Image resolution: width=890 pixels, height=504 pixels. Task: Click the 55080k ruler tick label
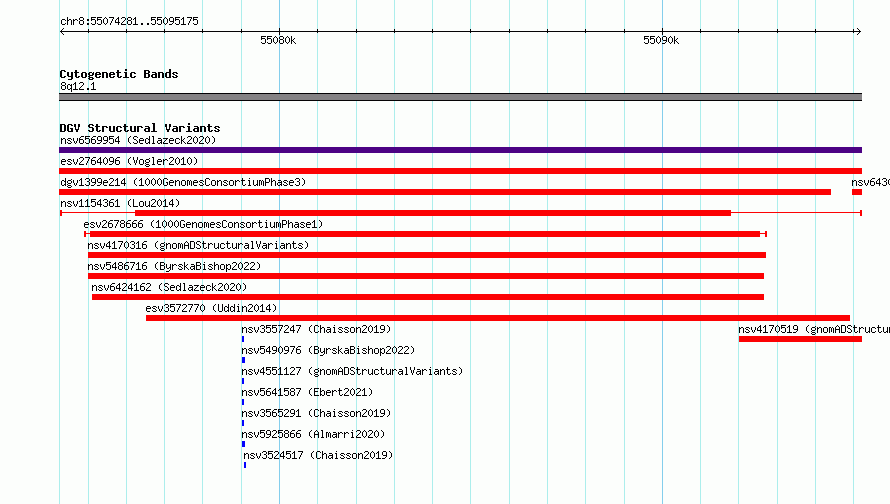click(278, 40)
